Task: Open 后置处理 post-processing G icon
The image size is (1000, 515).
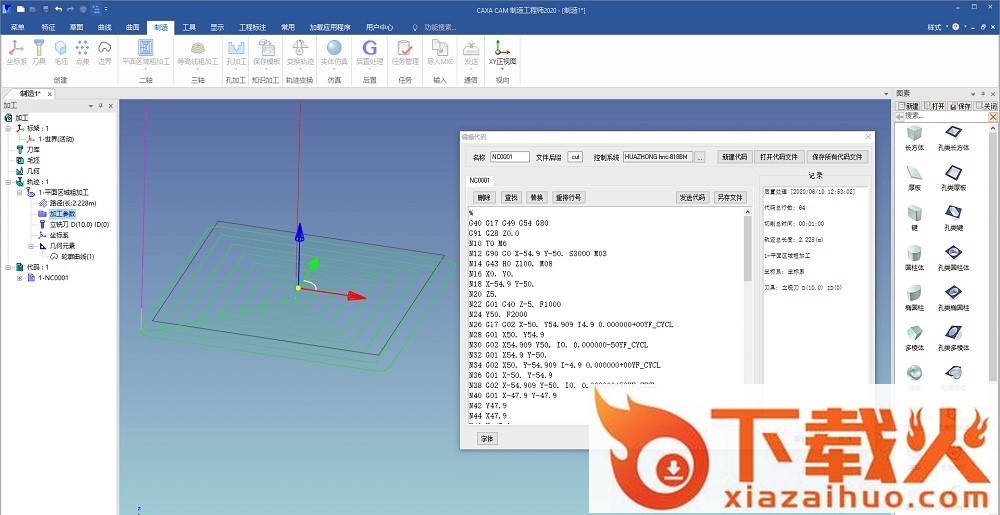Action: click(x=369, y=52)
